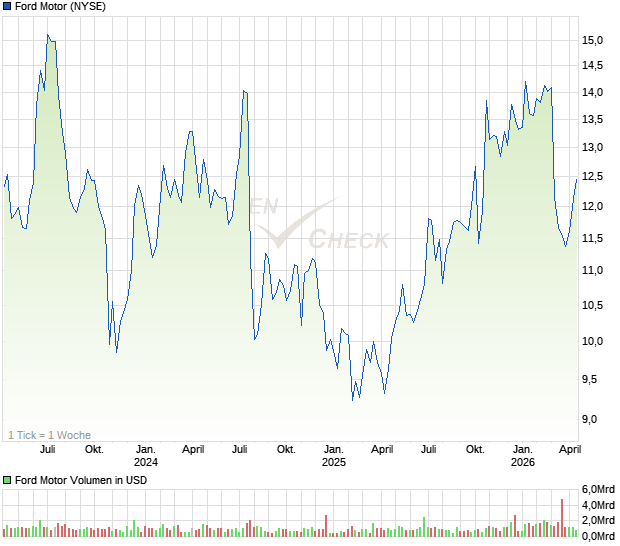Click the 0,0Mrd volume axis label
Viewport: 620px width, 546px height.
click(598, 536)
